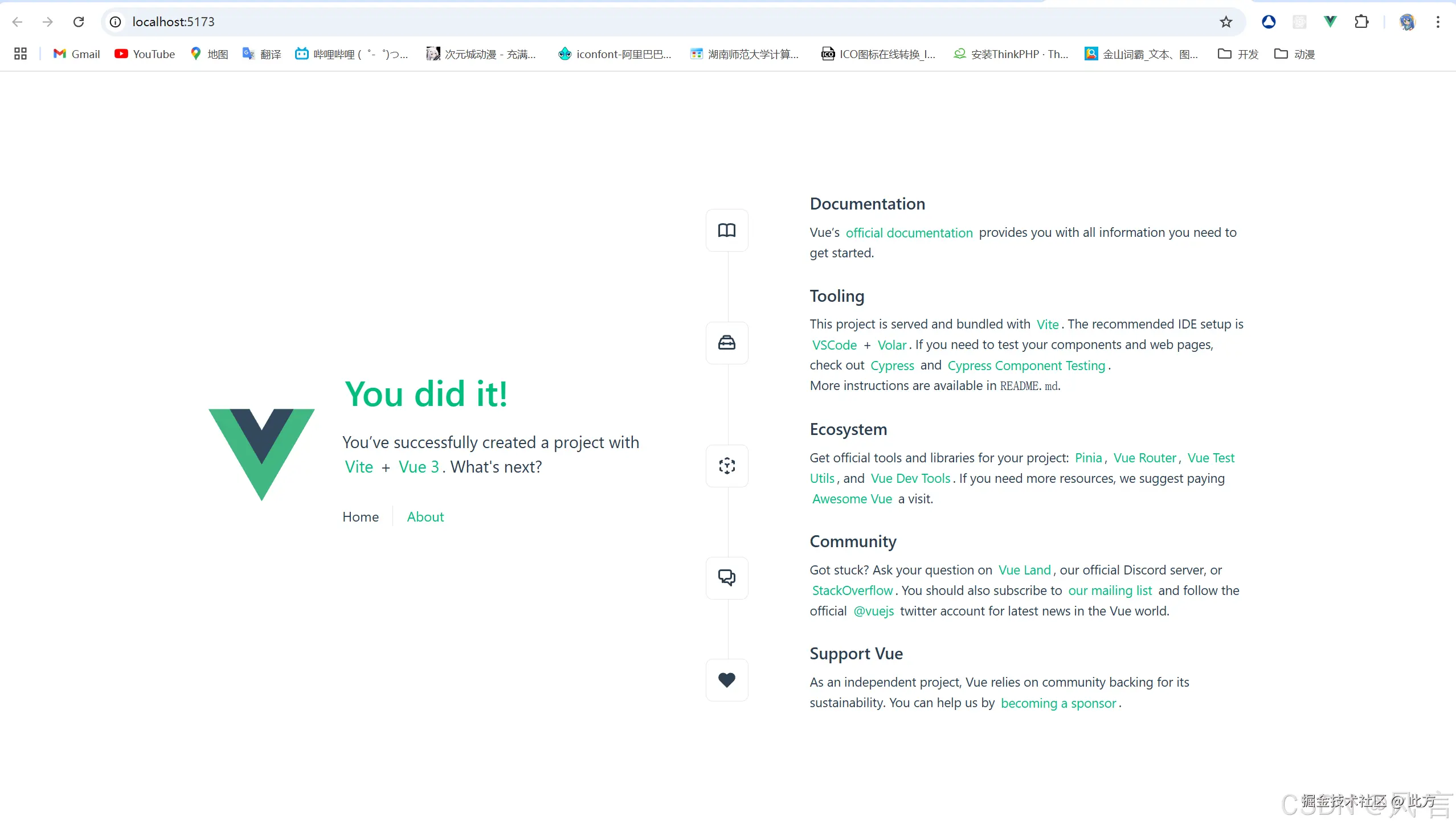This screenshot has width=1456, height=829.
Task: Click the Ecosystem icon
Action: (726, 466)
